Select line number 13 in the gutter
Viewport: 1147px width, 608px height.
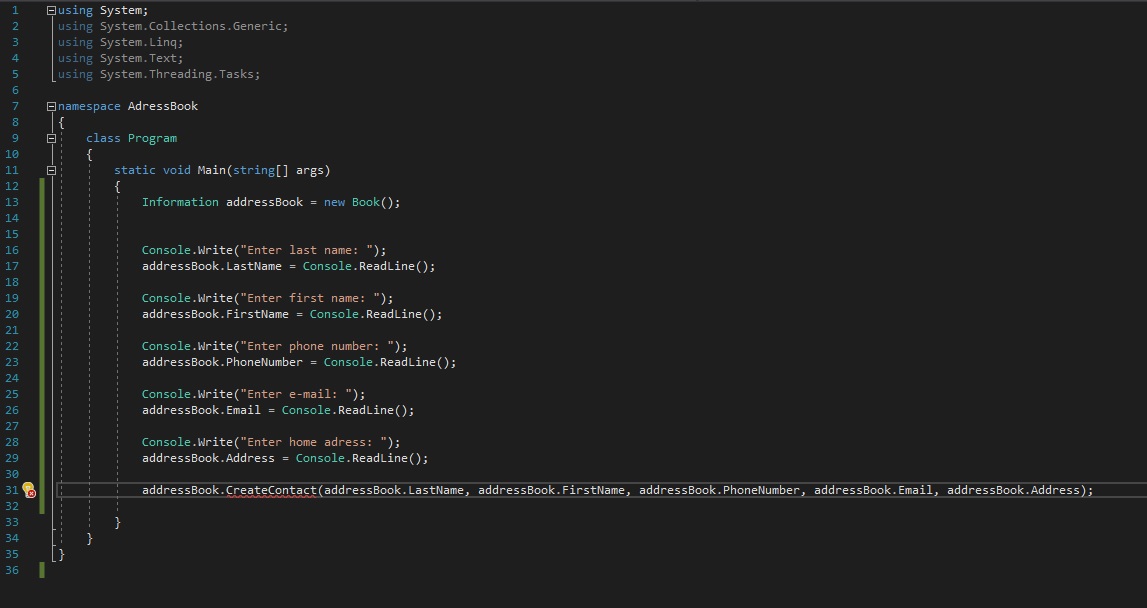point(12,203)
